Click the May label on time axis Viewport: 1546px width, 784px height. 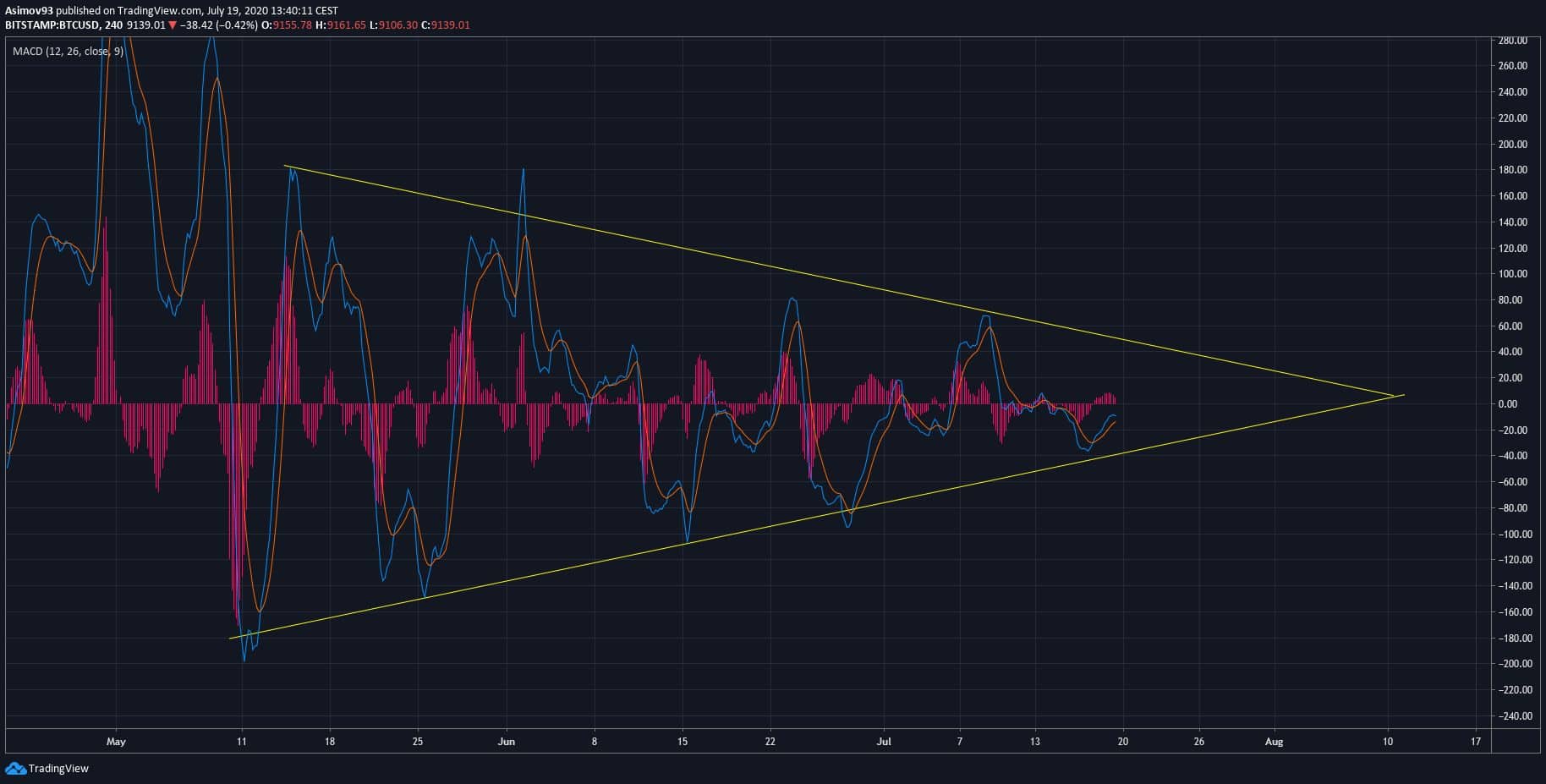click(x=116, y=742)
